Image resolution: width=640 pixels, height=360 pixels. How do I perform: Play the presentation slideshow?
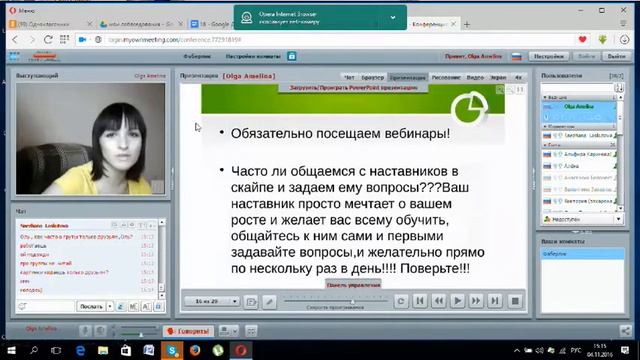pos(457,301)
